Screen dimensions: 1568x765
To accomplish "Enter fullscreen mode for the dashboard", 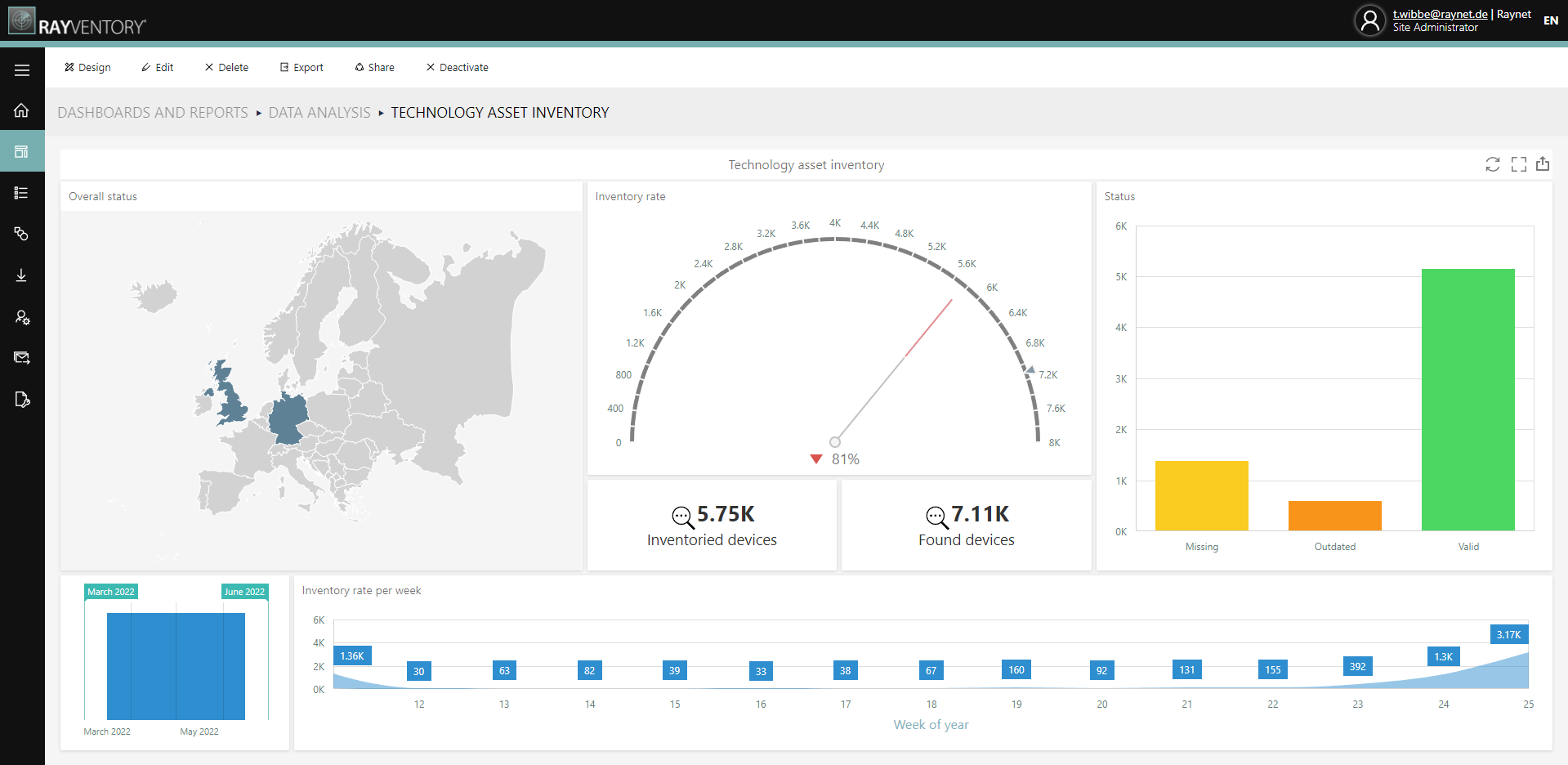I will [x=1518, y=164].
